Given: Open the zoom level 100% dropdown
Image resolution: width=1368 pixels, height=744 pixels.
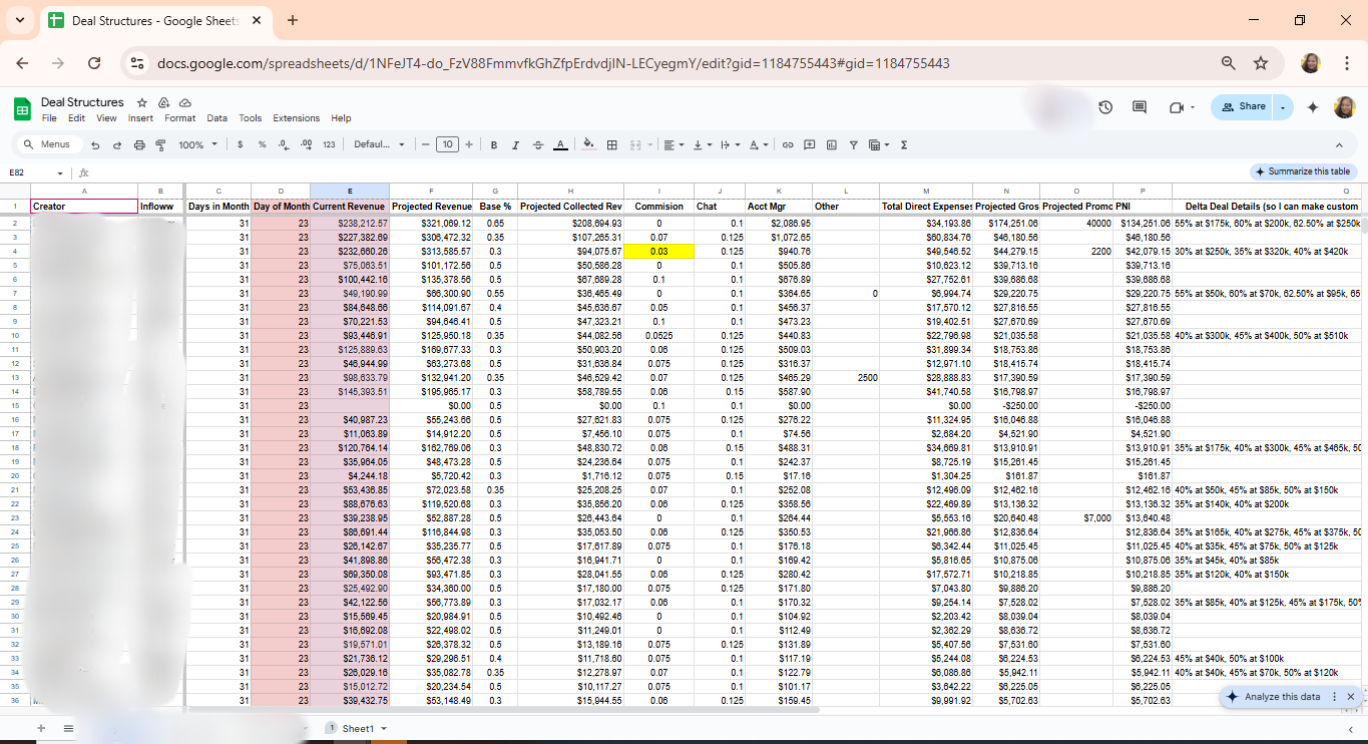Looking at the screenshot, I should (198, 145).
